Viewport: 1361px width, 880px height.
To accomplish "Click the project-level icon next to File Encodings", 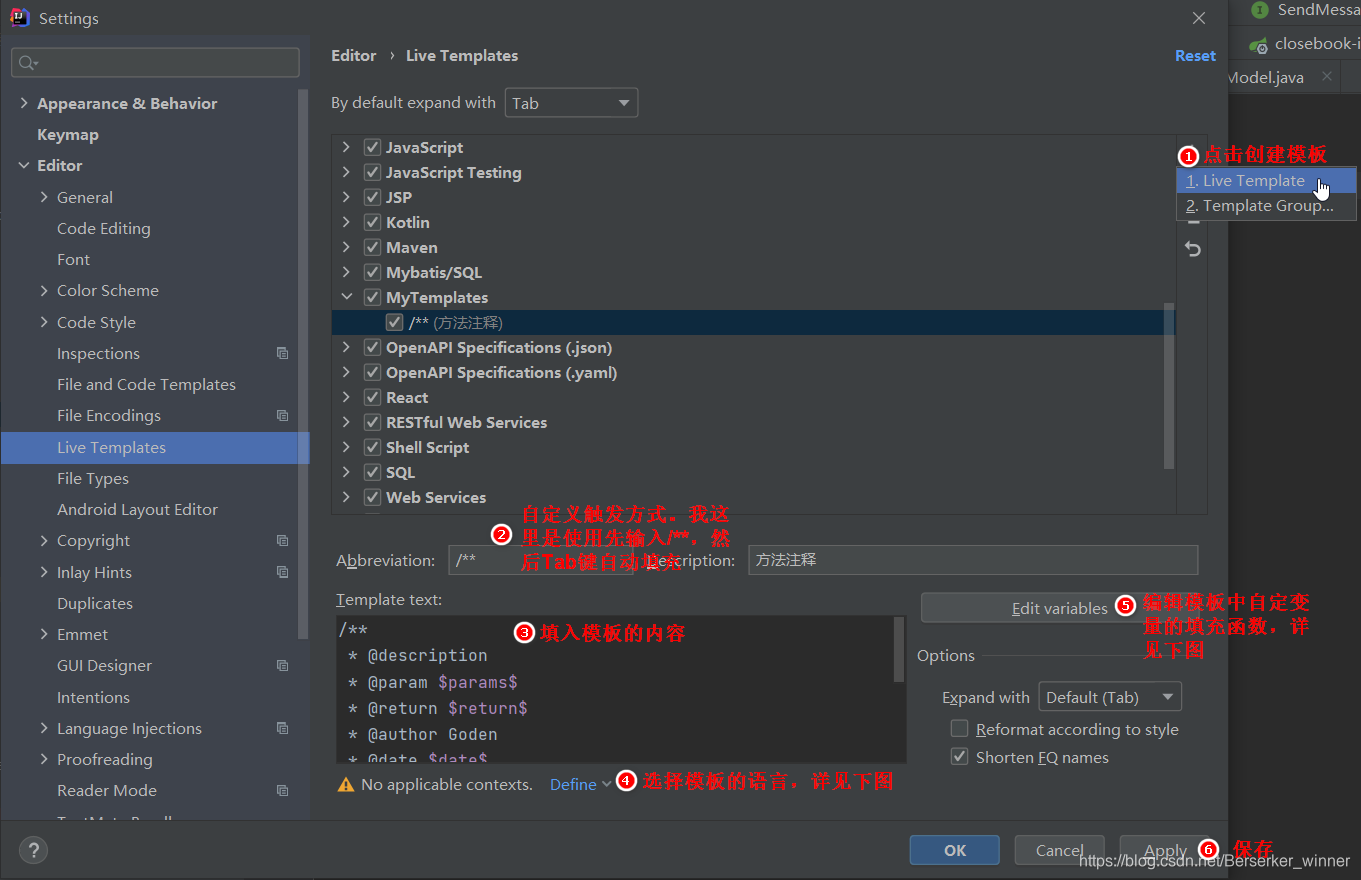I will pyautogui.click(x=282, y=415).
